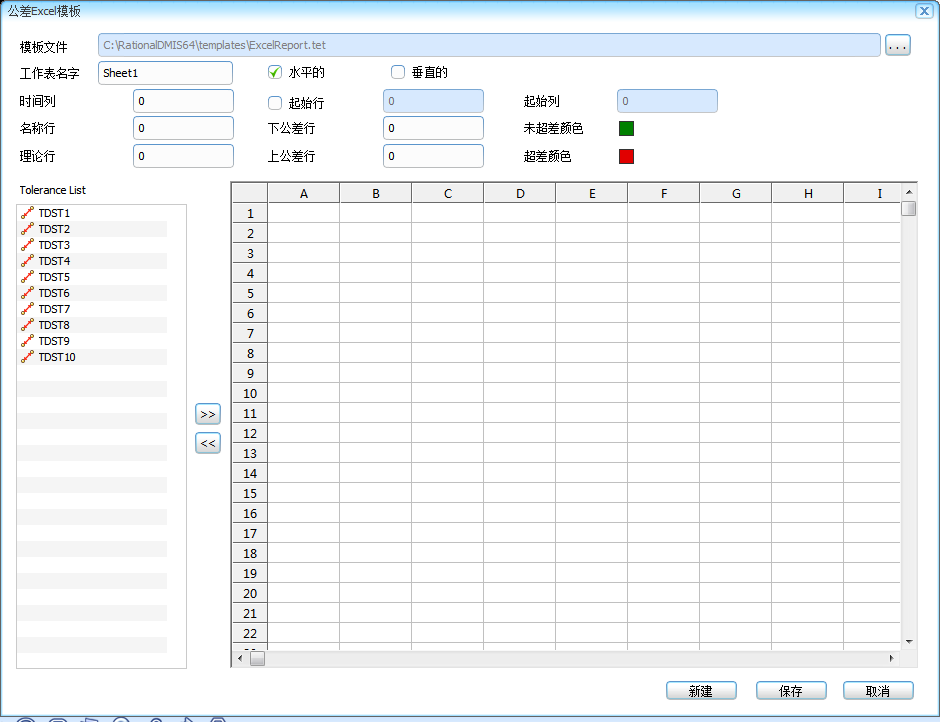Click the tolerance icon next to TDST5
This screenshot has width=940, height=722.
pyautogui.click(x=27, y=277)
